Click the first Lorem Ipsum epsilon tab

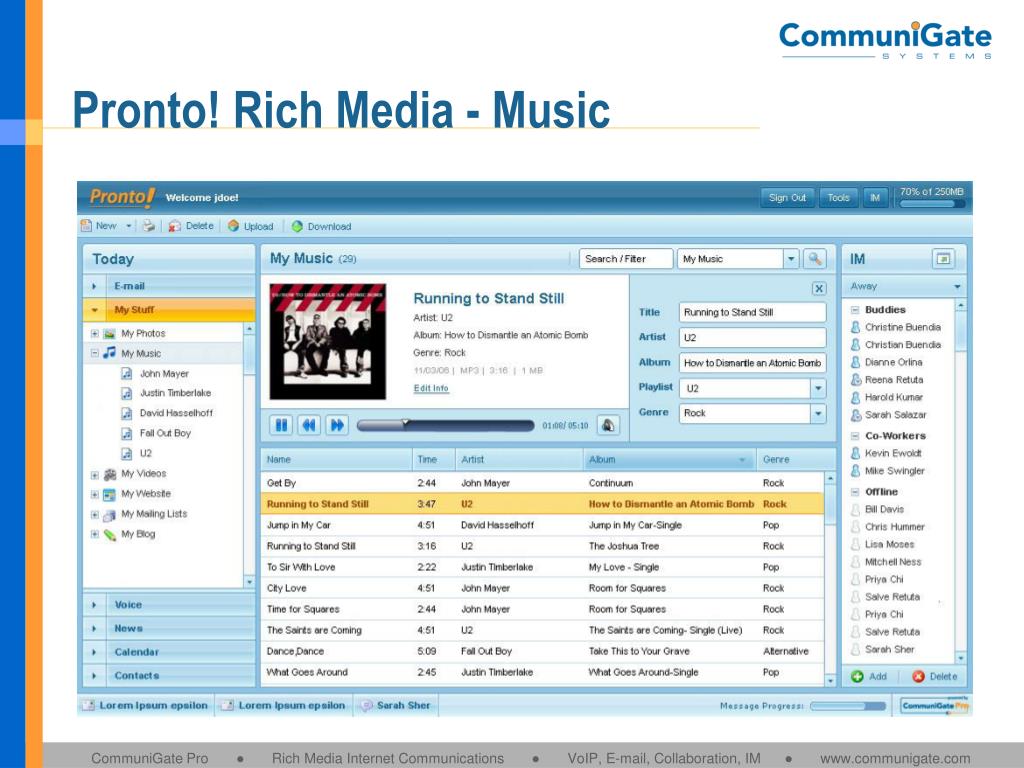click(145, 705)
